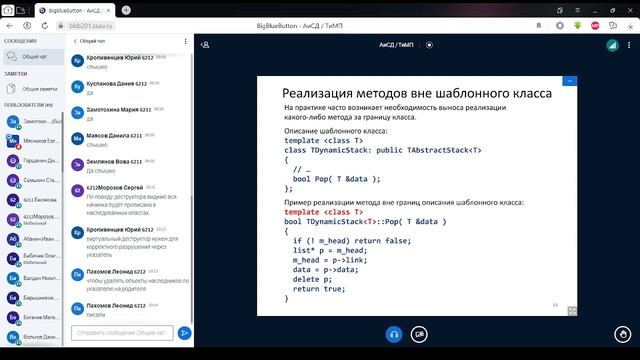Viewport: 640px width, 360px height.
Task: Click 6212Морозов Сергей chat avatar
Action: pyautogui.click(x=77, y=191)
